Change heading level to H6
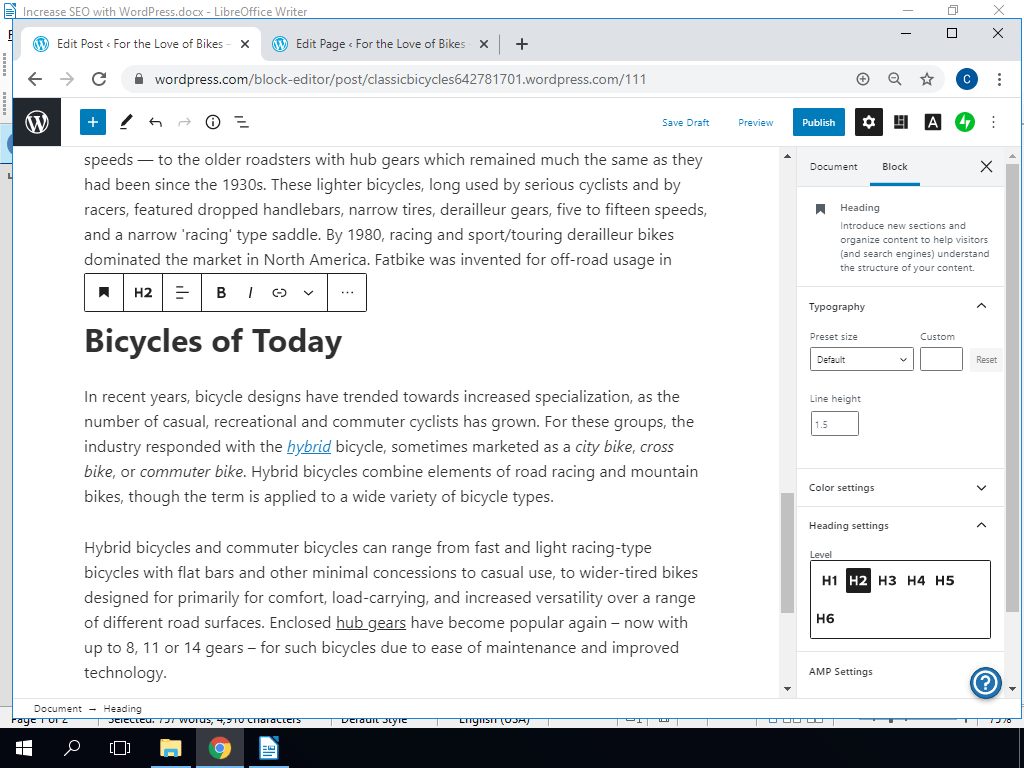 pyautogui.click(x=826, y=618)
